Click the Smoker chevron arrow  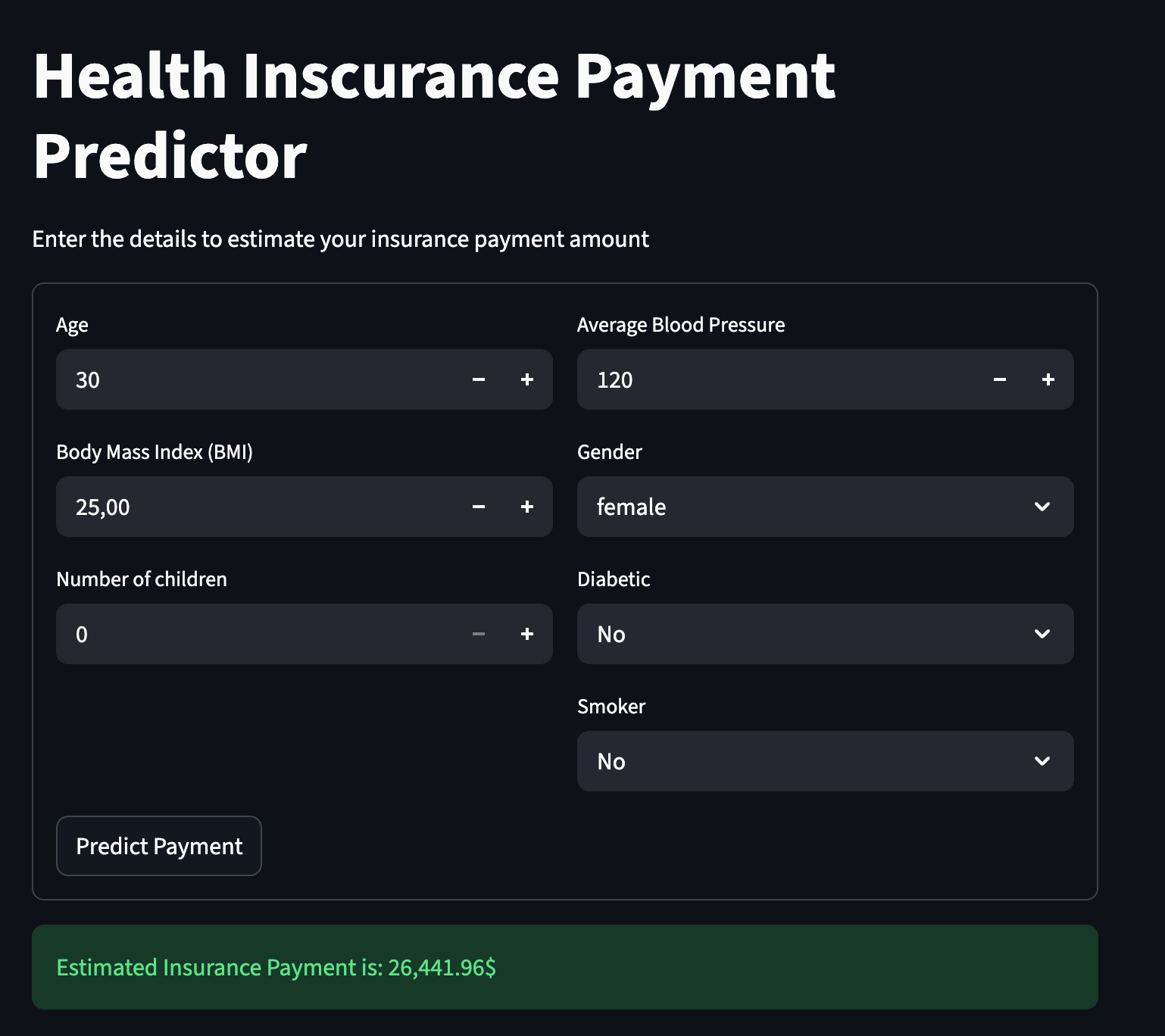point(1043,761)
